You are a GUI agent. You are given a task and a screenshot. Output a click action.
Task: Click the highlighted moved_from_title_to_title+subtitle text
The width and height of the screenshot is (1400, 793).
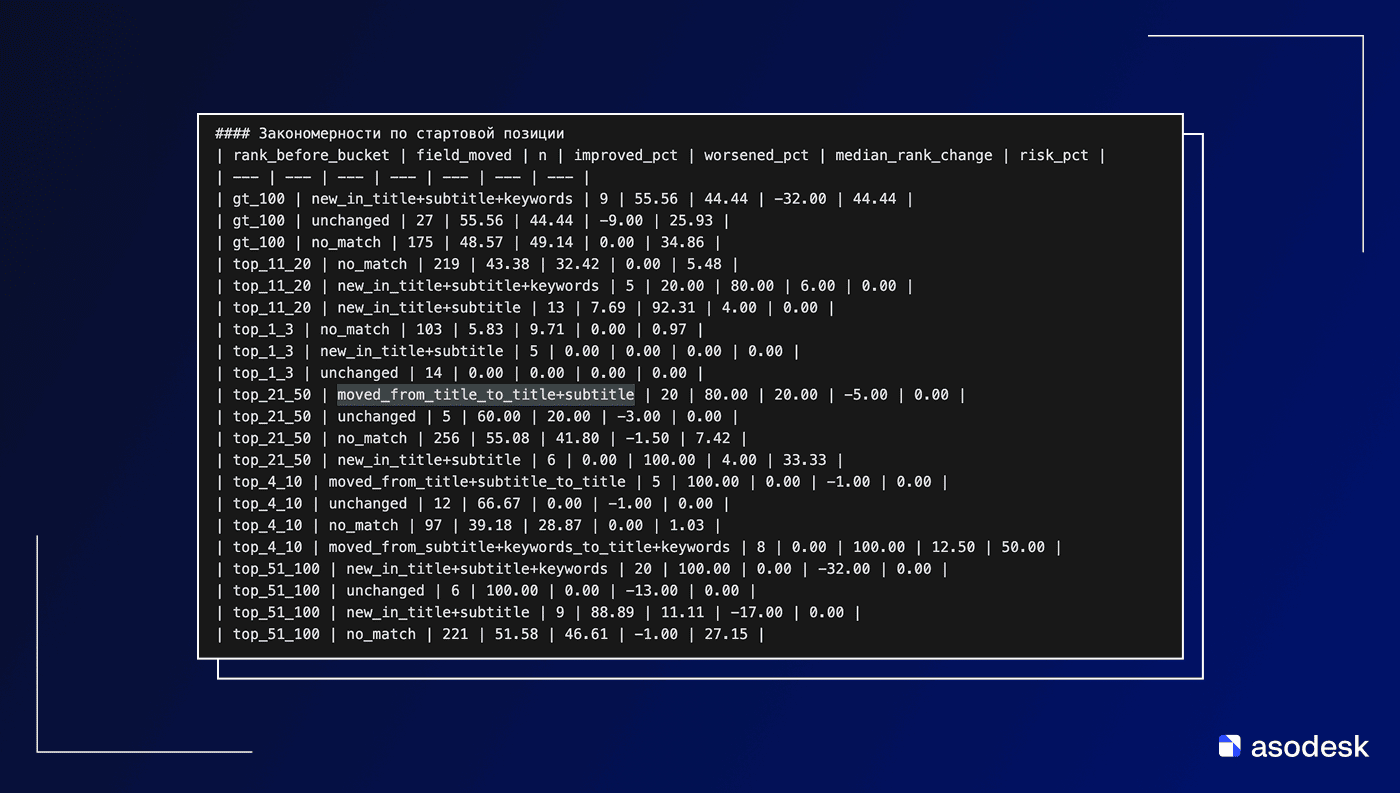[485, 395]
